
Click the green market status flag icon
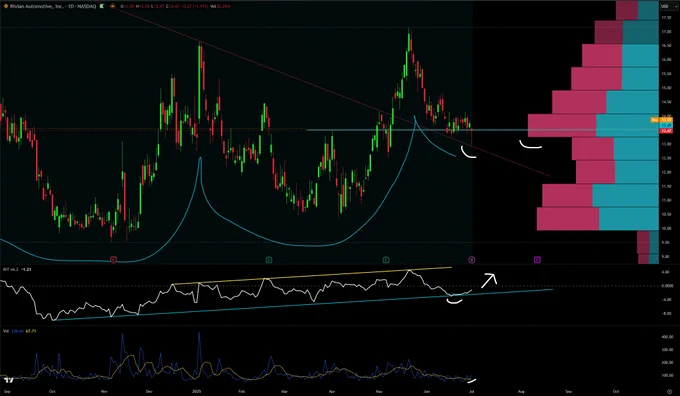tap(101, 7)
